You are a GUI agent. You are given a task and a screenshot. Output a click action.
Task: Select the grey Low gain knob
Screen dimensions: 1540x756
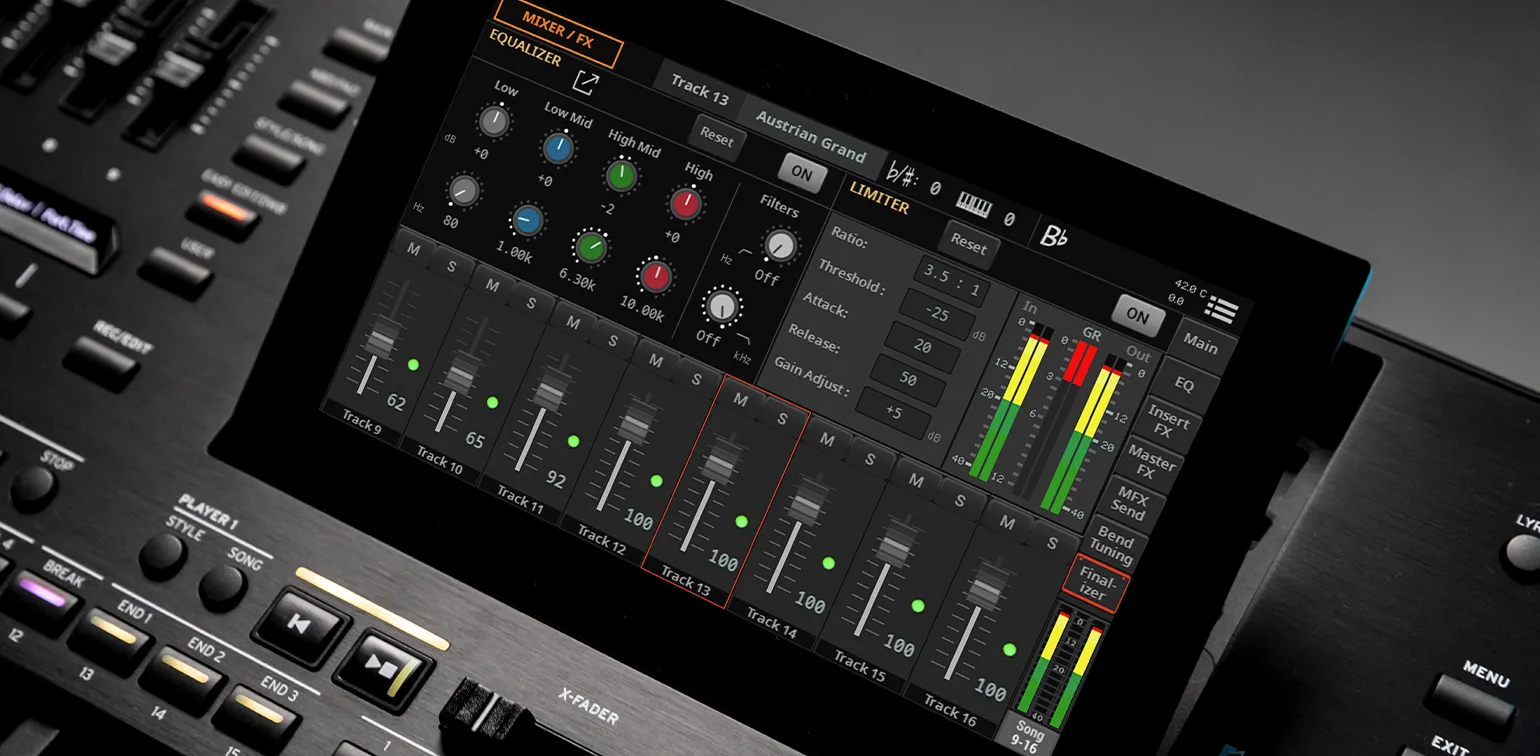493,121
